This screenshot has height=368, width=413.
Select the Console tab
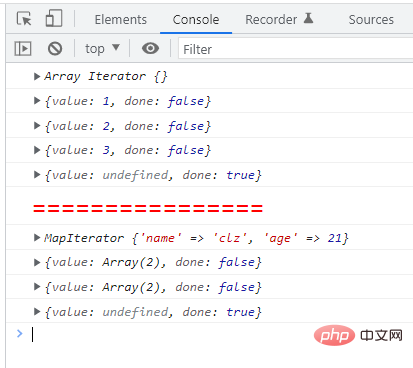coord(196,19)
